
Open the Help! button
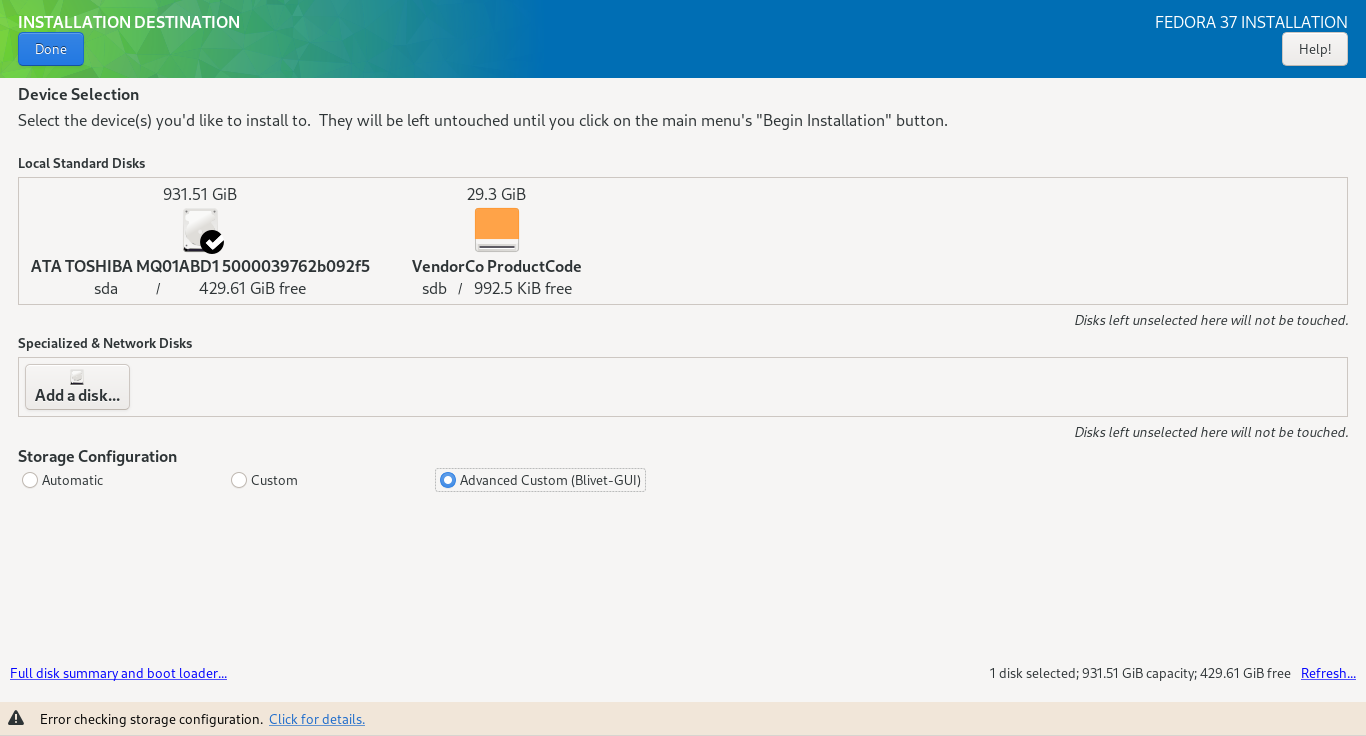click(x=1314, y=49)
